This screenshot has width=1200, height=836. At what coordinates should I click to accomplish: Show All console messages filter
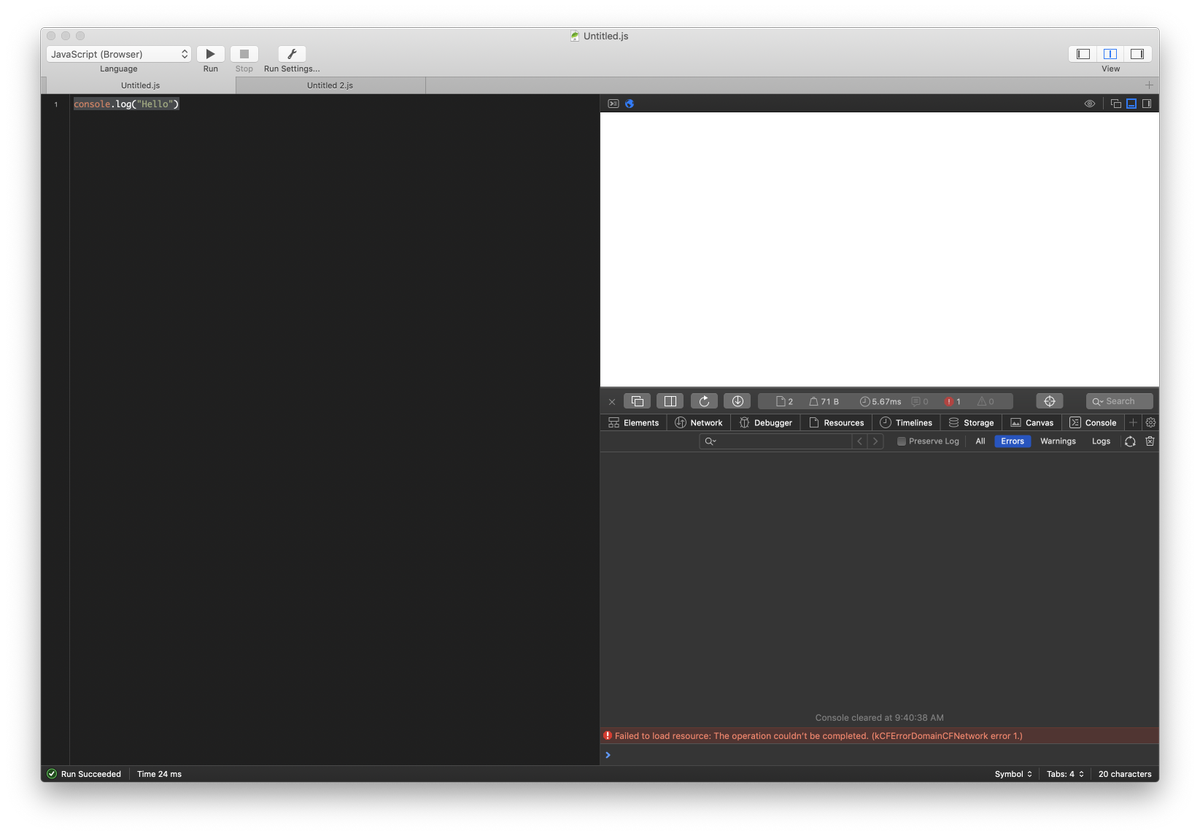tap(980, 441)
